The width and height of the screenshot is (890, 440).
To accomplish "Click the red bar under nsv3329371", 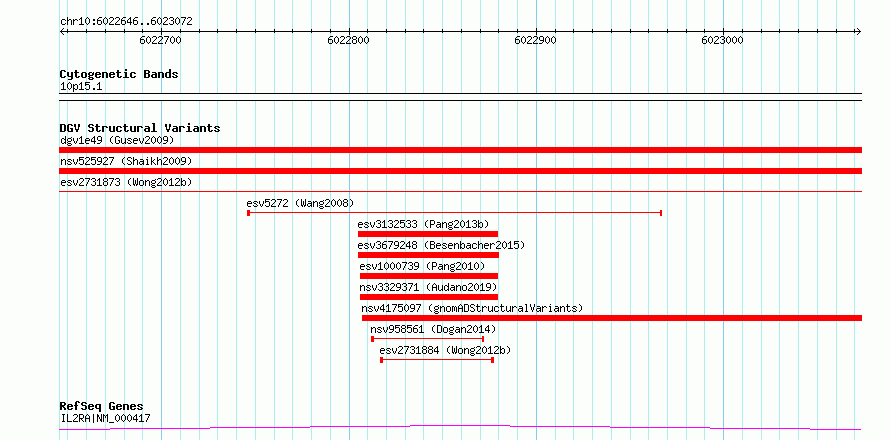I will coord(429,297).
